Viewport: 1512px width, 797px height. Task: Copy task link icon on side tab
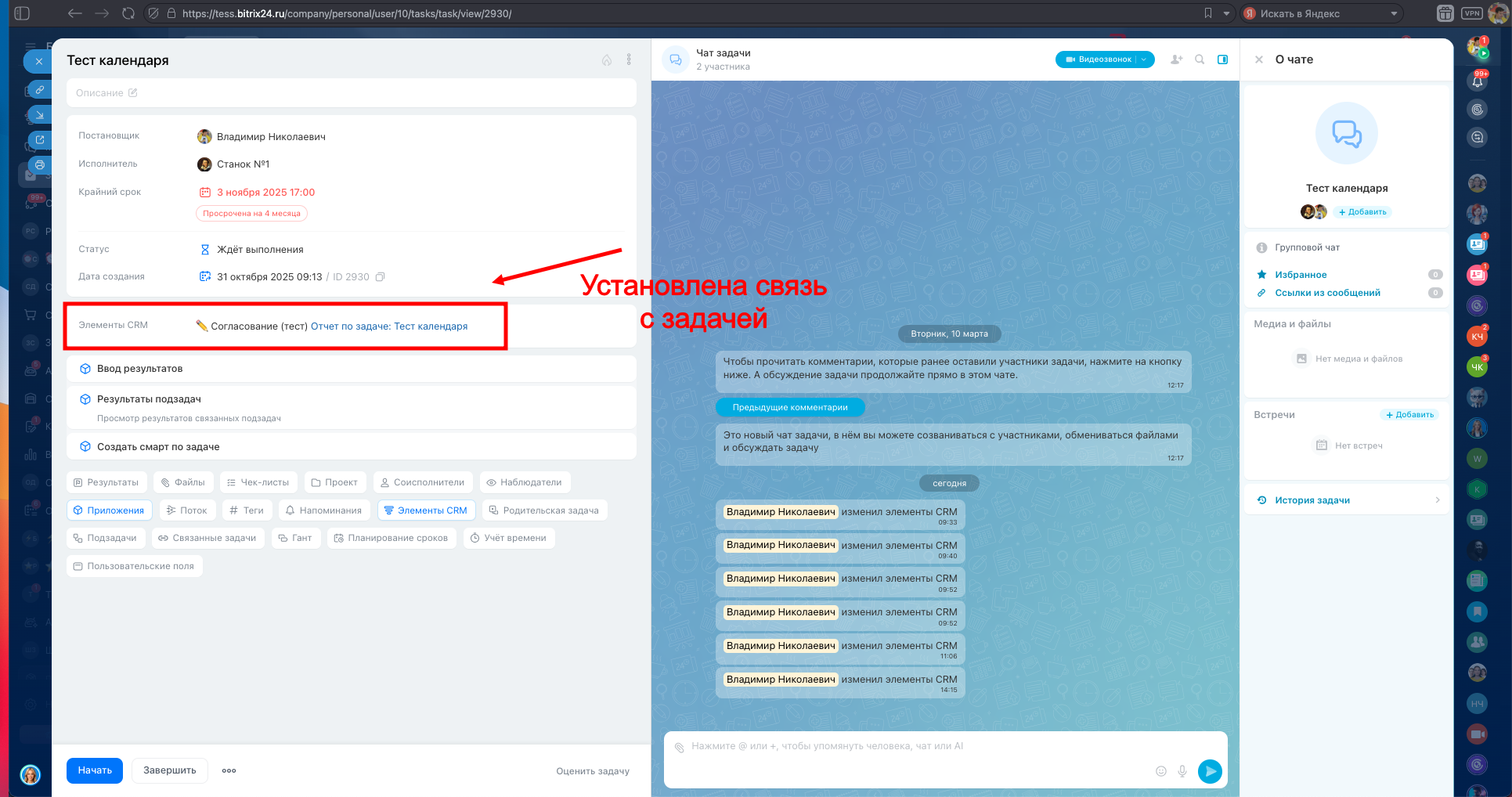[x=40, y=90]
